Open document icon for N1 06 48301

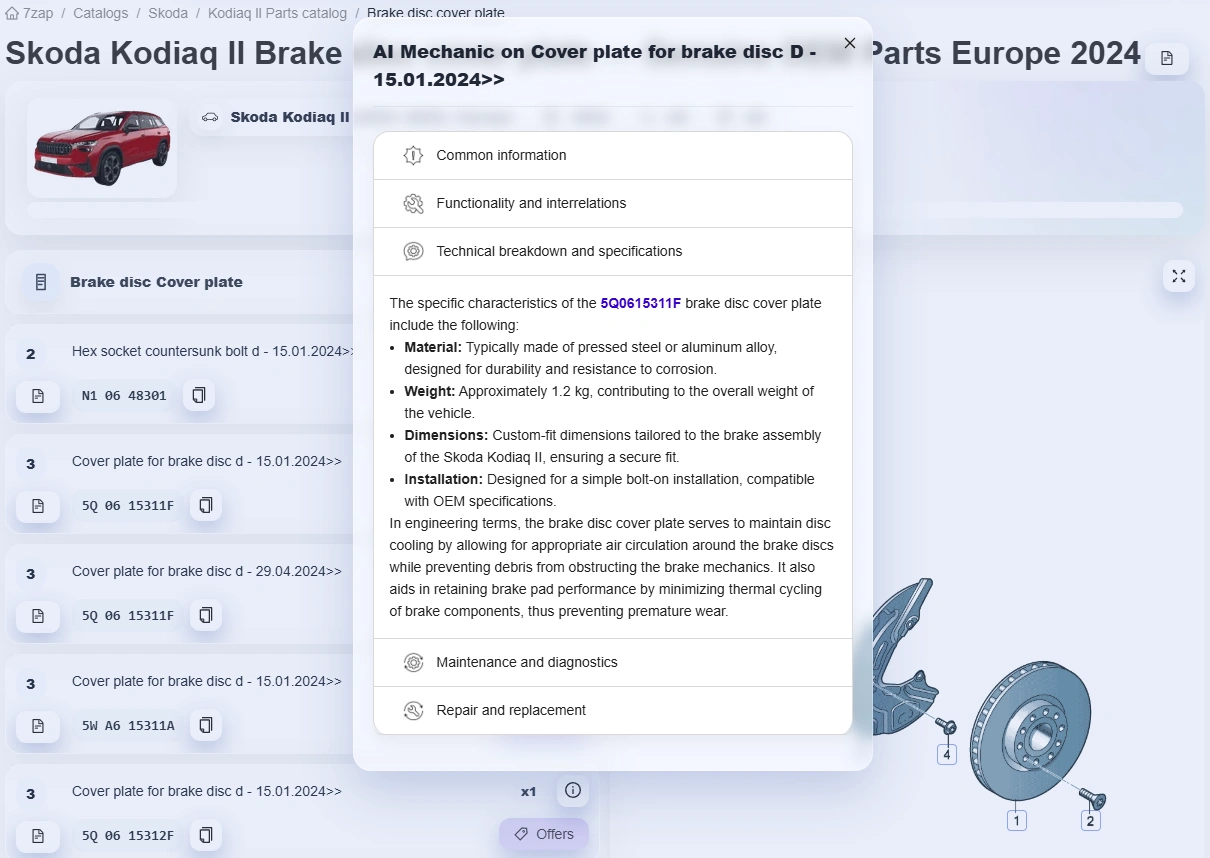pyautogui.click(x=38, y=396)
